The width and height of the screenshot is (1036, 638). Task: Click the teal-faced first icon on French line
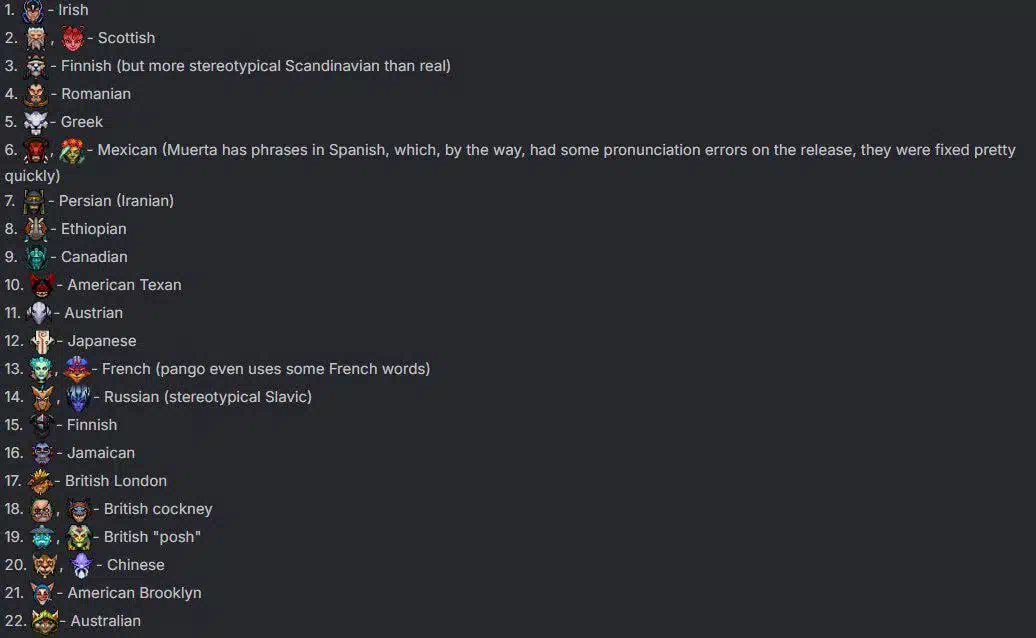(x=41, y=369)
